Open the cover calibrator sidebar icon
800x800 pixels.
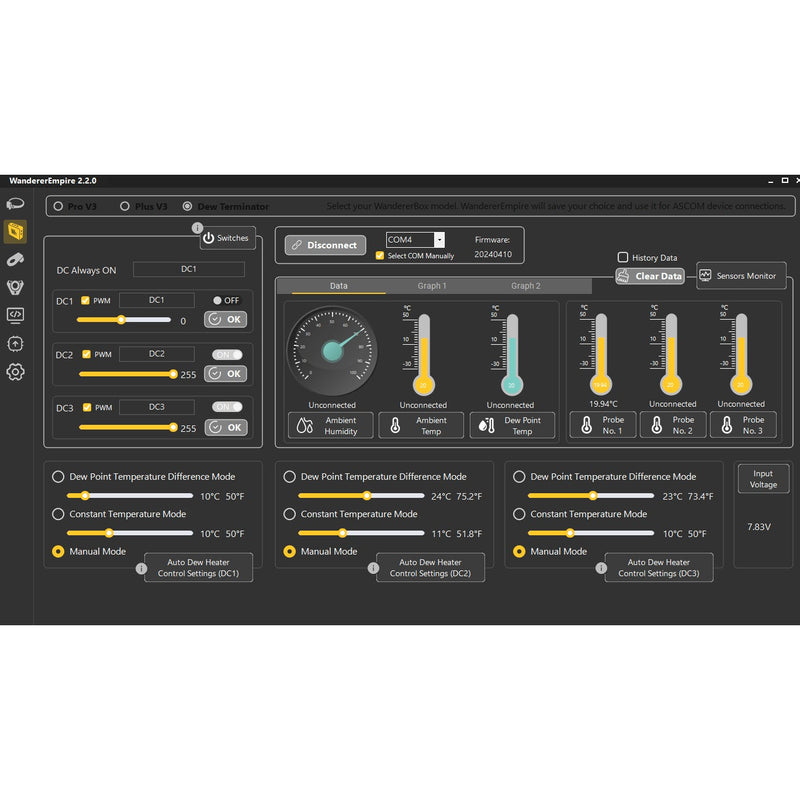click(x=15, y=287)
